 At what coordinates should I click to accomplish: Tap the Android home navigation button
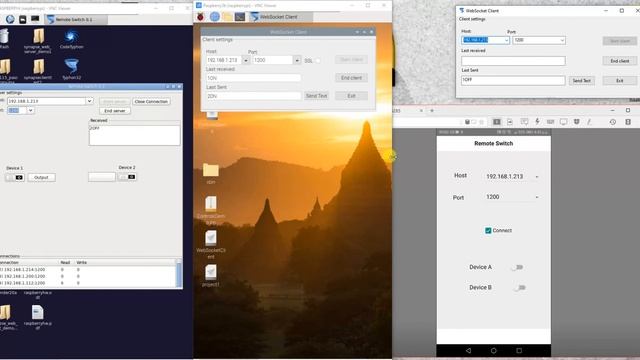pyautogui.click(x=493, y=351)
